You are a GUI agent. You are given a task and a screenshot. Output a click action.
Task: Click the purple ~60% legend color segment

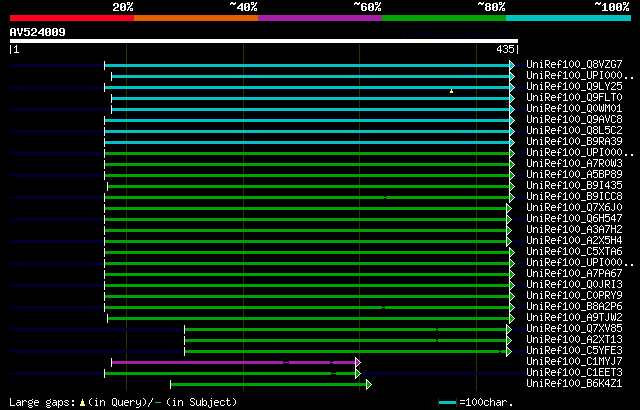[x=320, y=18]
